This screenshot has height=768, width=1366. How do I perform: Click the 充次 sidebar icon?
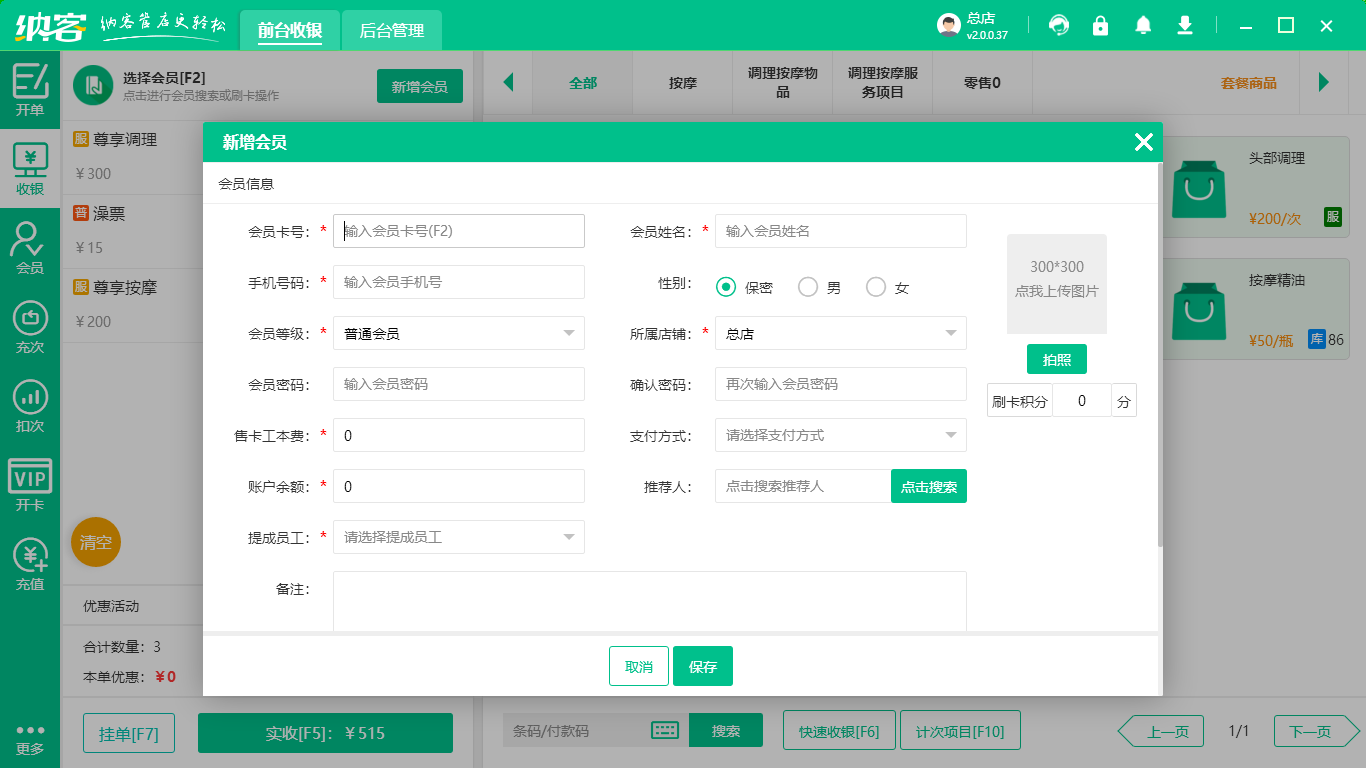(x=30, y=325)
